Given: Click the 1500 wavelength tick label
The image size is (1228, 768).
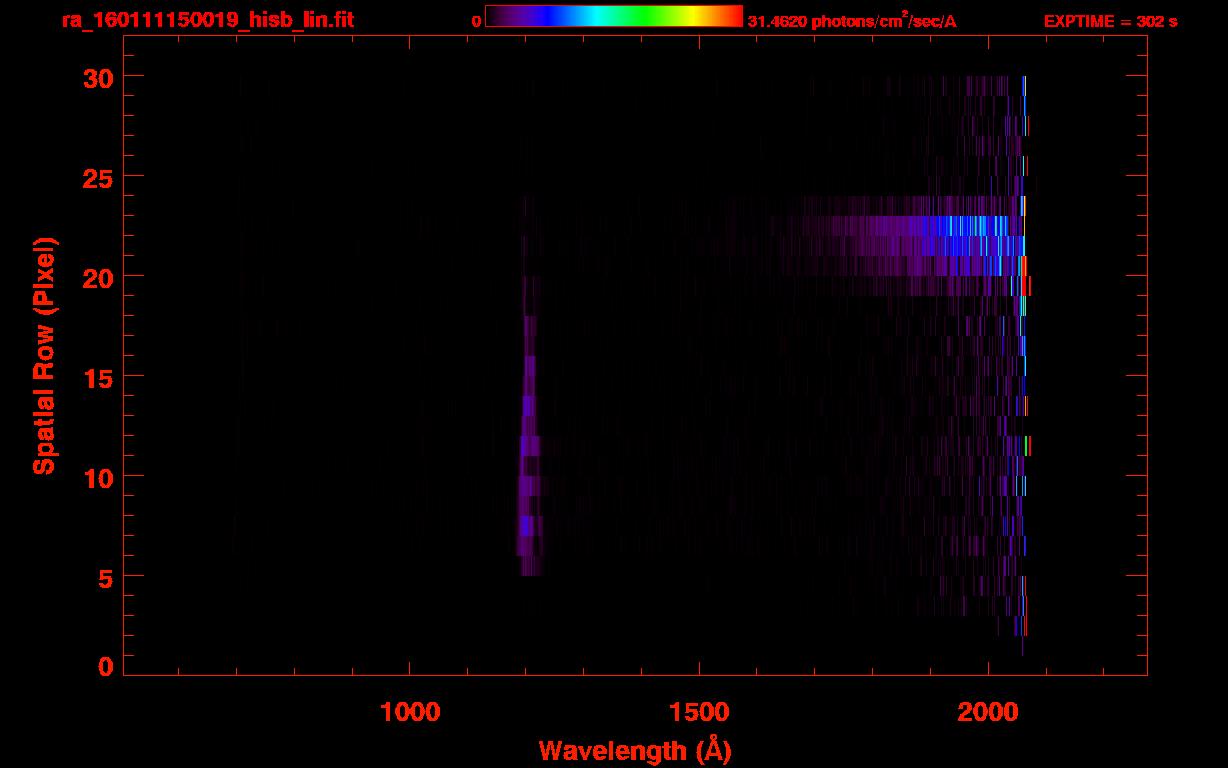Looking at the screenshot, I should pyautogui.click(x=699, y=711).
